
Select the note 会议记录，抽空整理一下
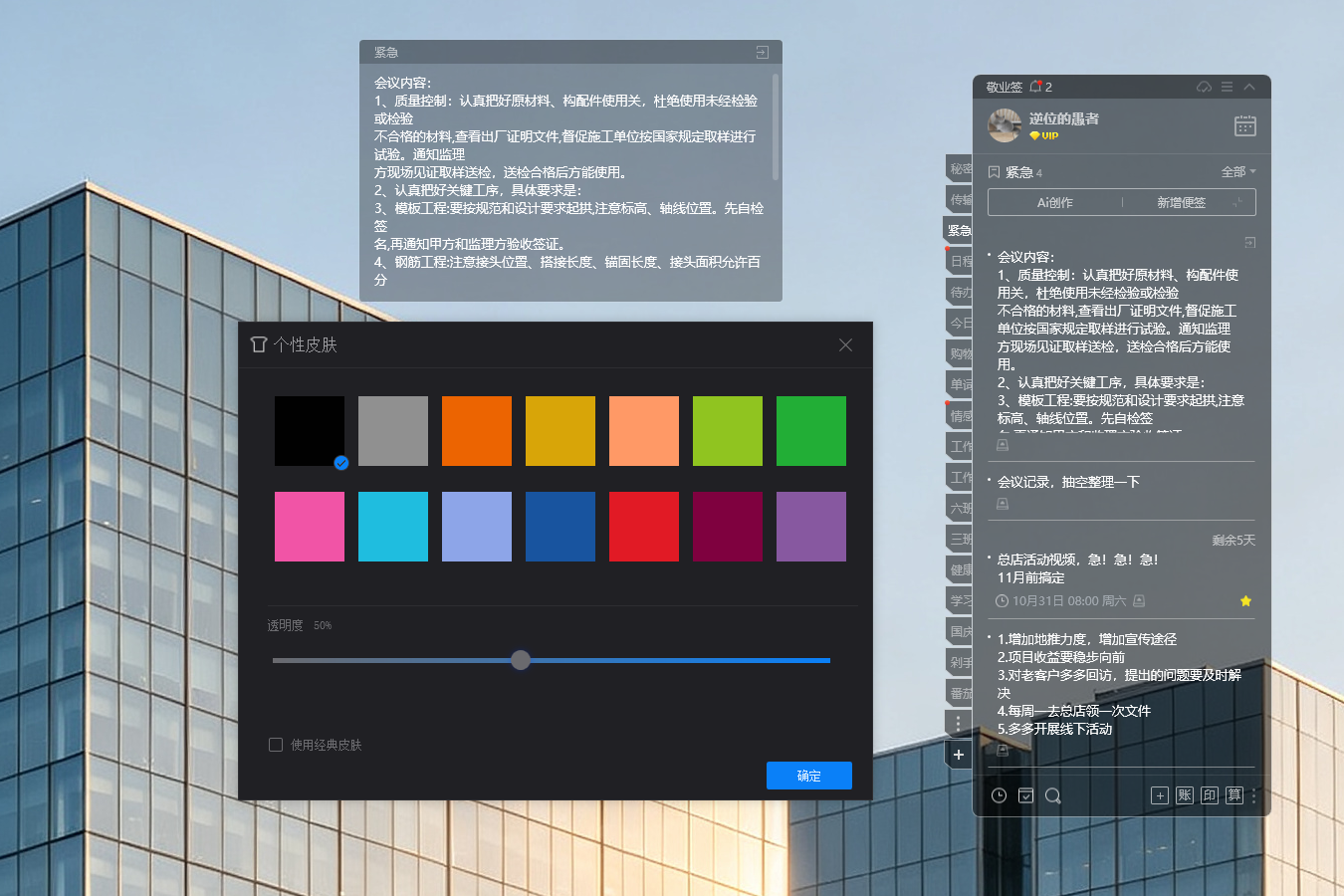point(1068,482)
